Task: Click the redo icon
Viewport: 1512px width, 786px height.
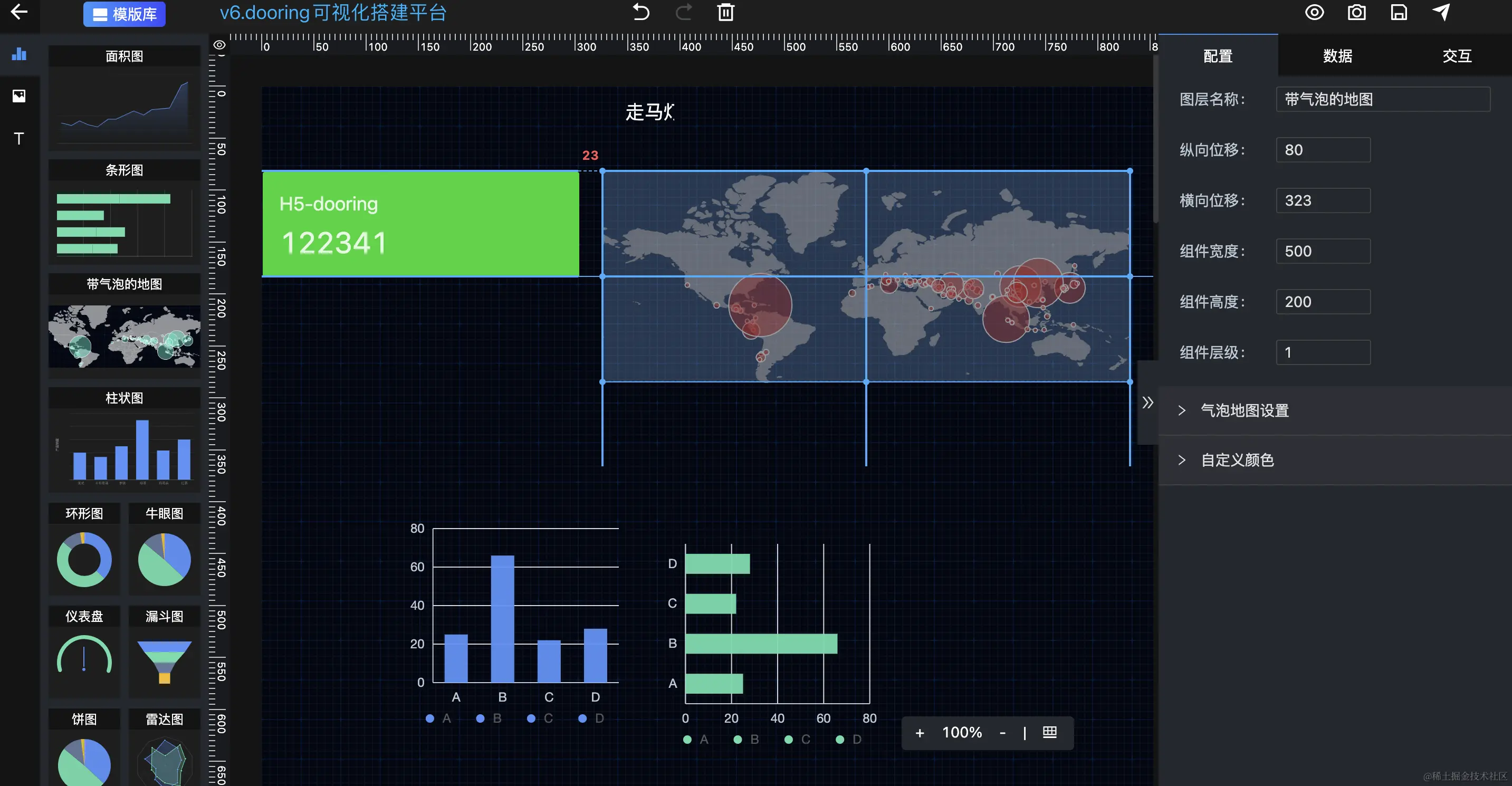Action: [684, 12]
